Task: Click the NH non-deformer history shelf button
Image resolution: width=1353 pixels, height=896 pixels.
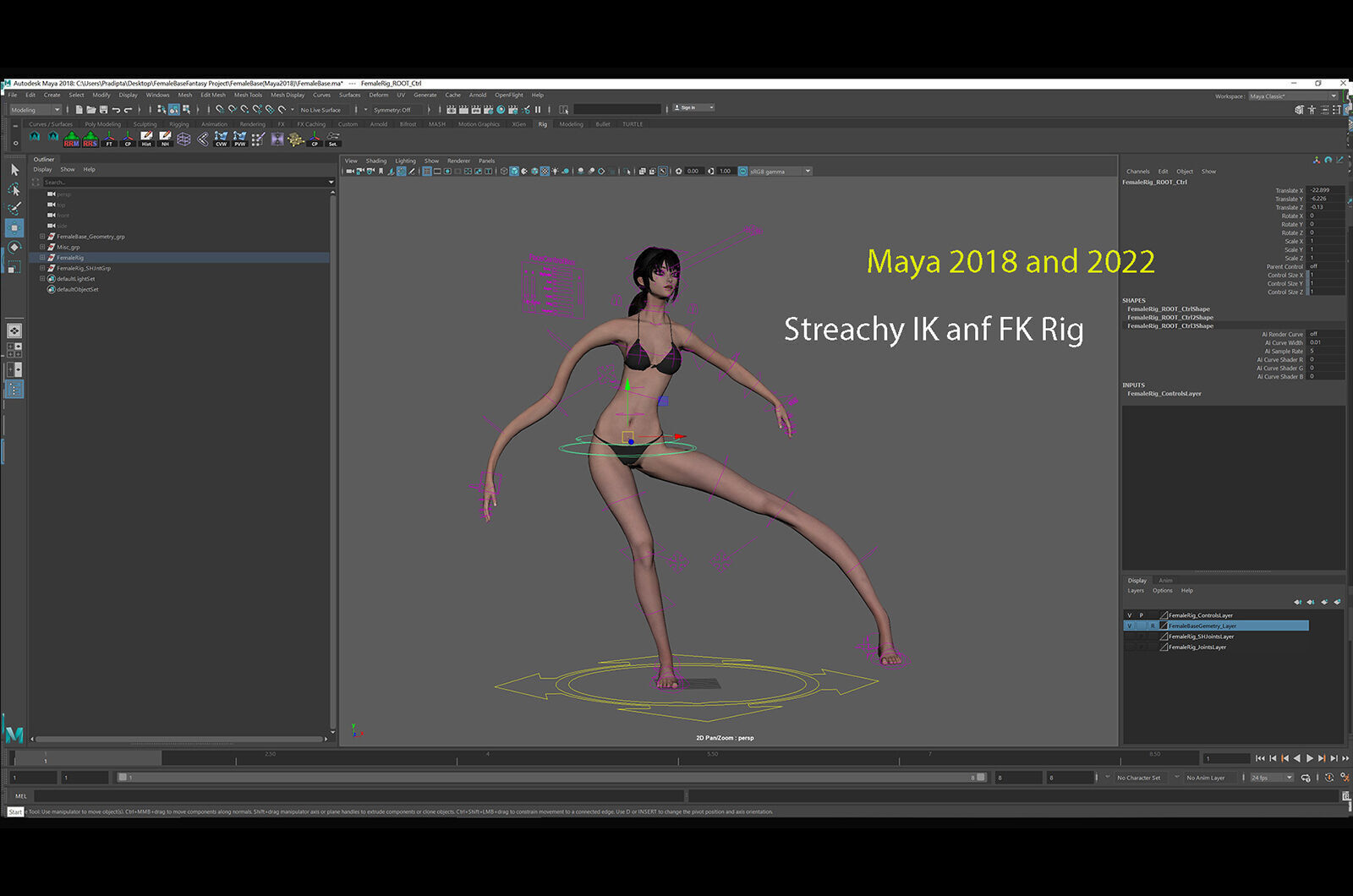Action: [165, 139]
